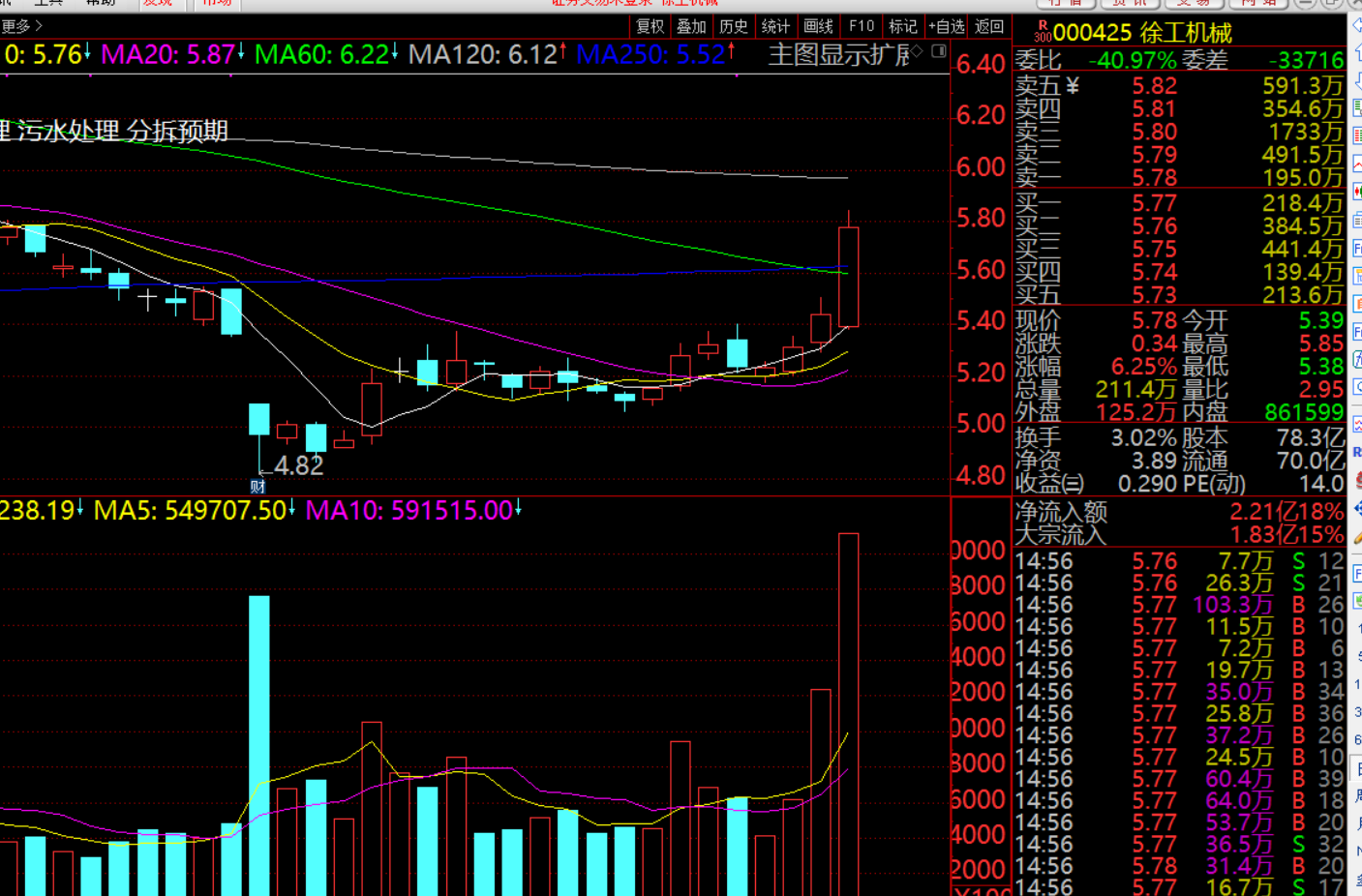Click the 卖三 5.80 ask row with 1733万
Screen dimensions: 1362x896
[1179, 132]
